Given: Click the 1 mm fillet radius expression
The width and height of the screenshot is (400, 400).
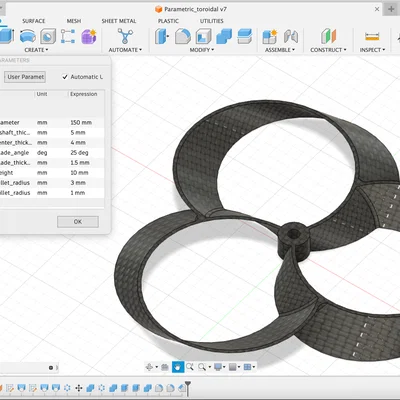Looking at the screenshot, I should point(77,192).
